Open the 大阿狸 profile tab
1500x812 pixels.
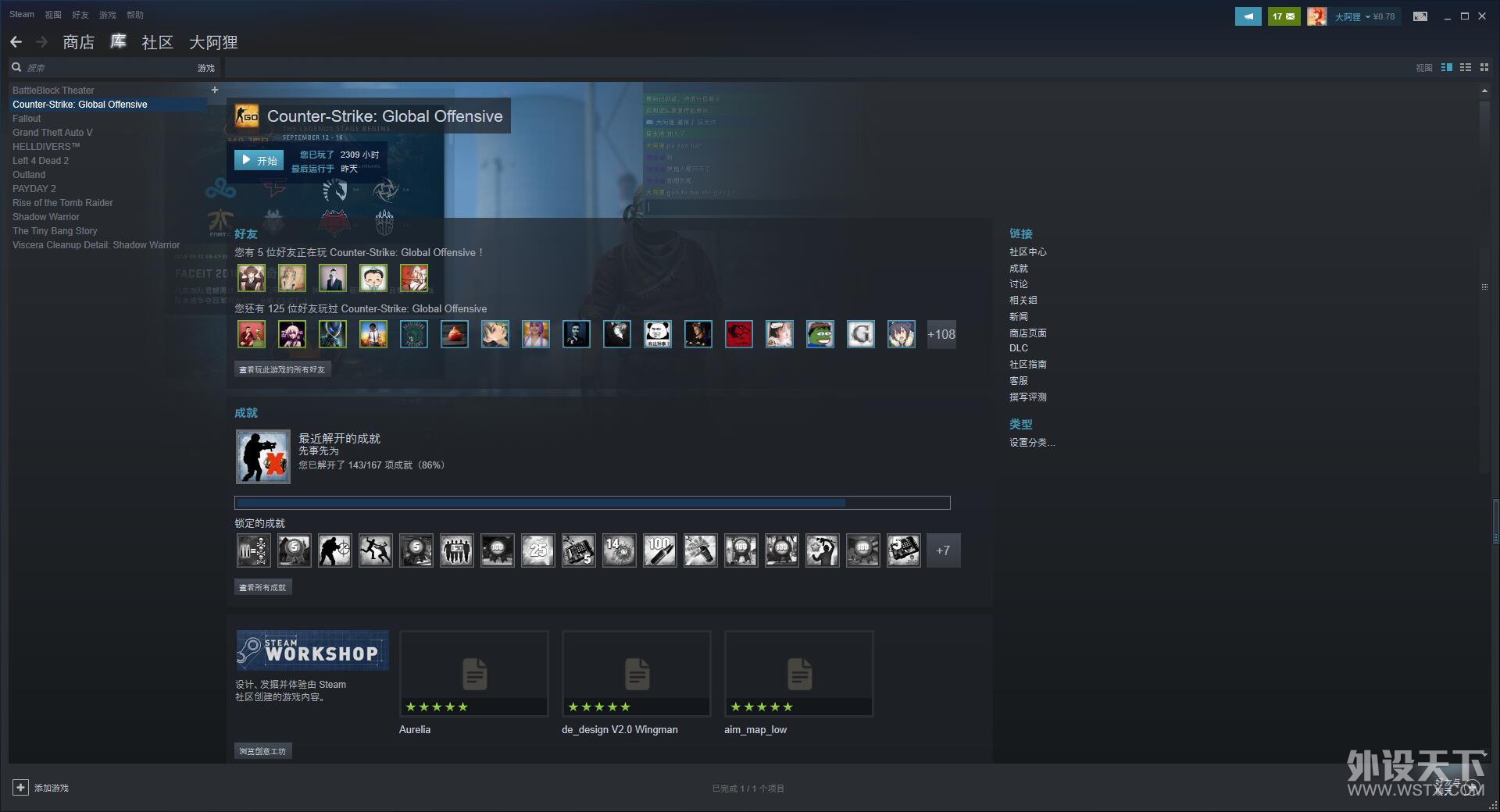[213, 42]
